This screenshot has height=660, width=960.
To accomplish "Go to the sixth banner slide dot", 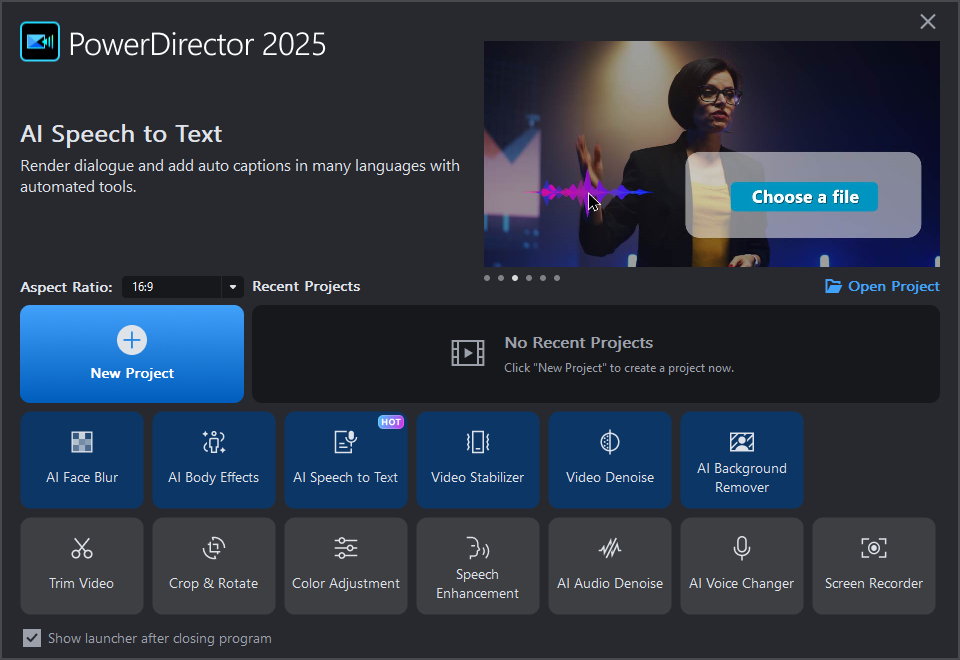I will (x=557, y=278).
